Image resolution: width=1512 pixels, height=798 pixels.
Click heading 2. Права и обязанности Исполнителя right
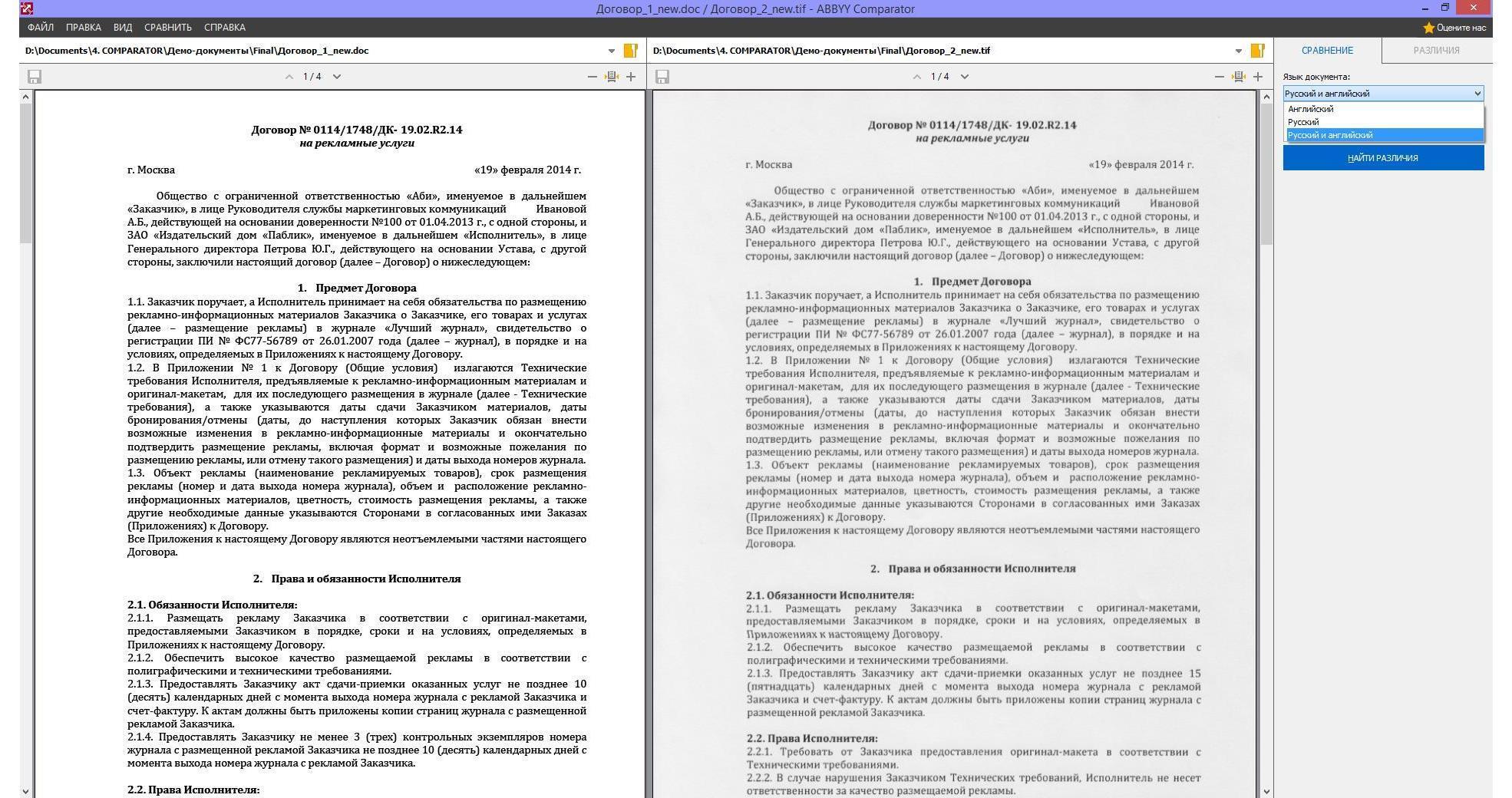(x=973, y=569)
